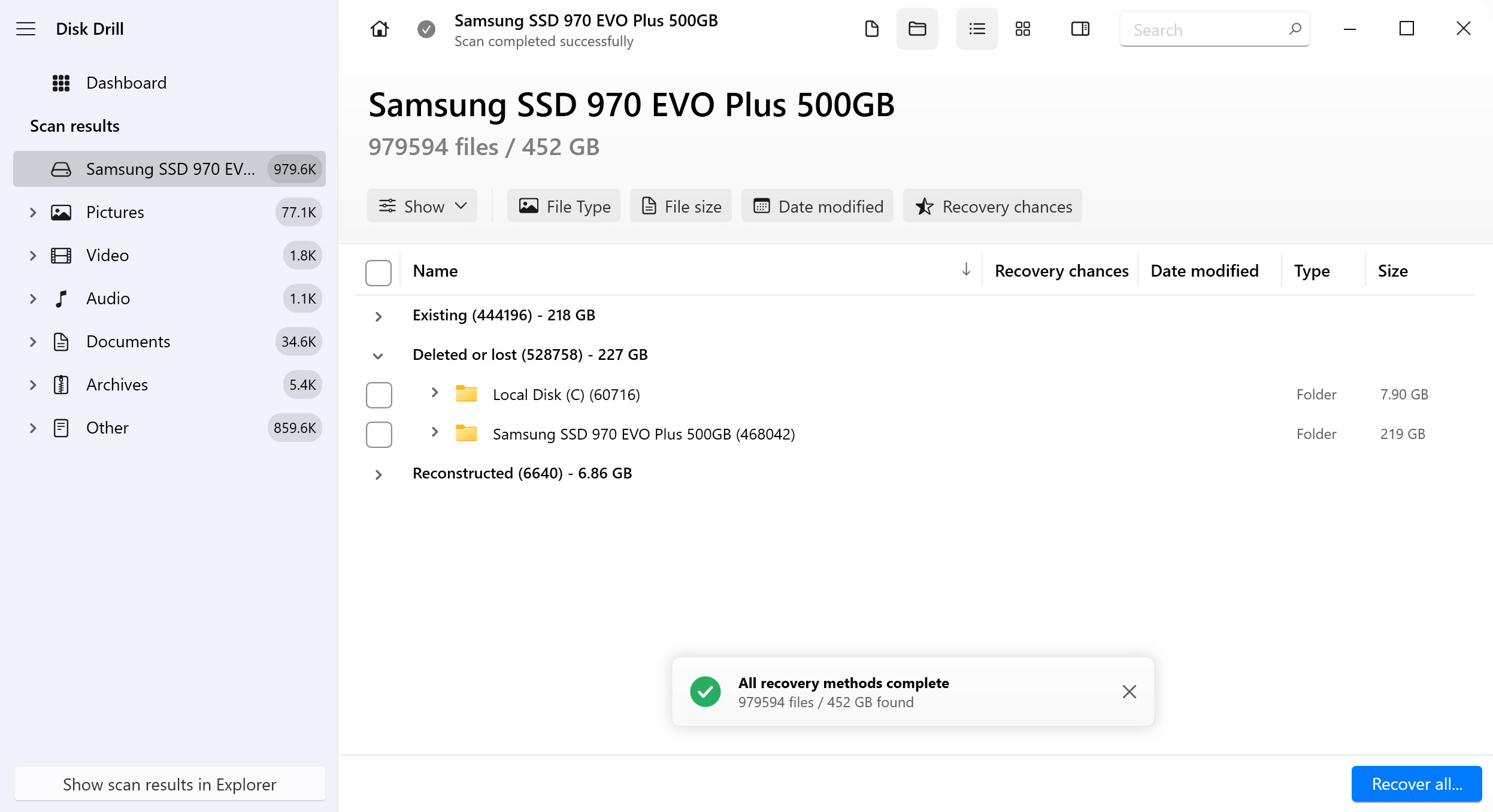Switch to file view document icon
1493x812 pixels.
(872, 29)
